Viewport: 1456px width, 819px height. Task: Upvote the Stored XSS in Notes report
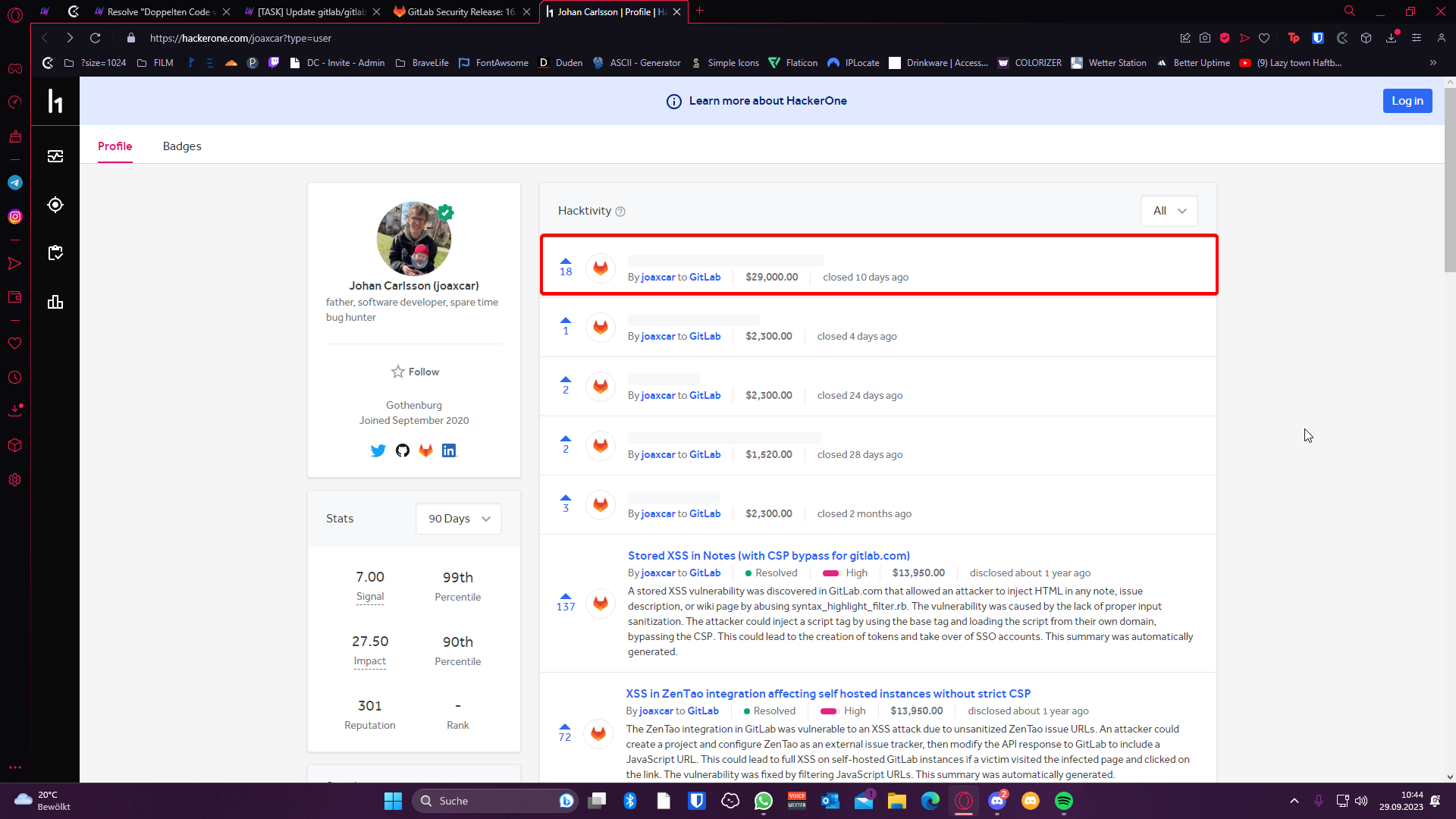click(566, 596)
